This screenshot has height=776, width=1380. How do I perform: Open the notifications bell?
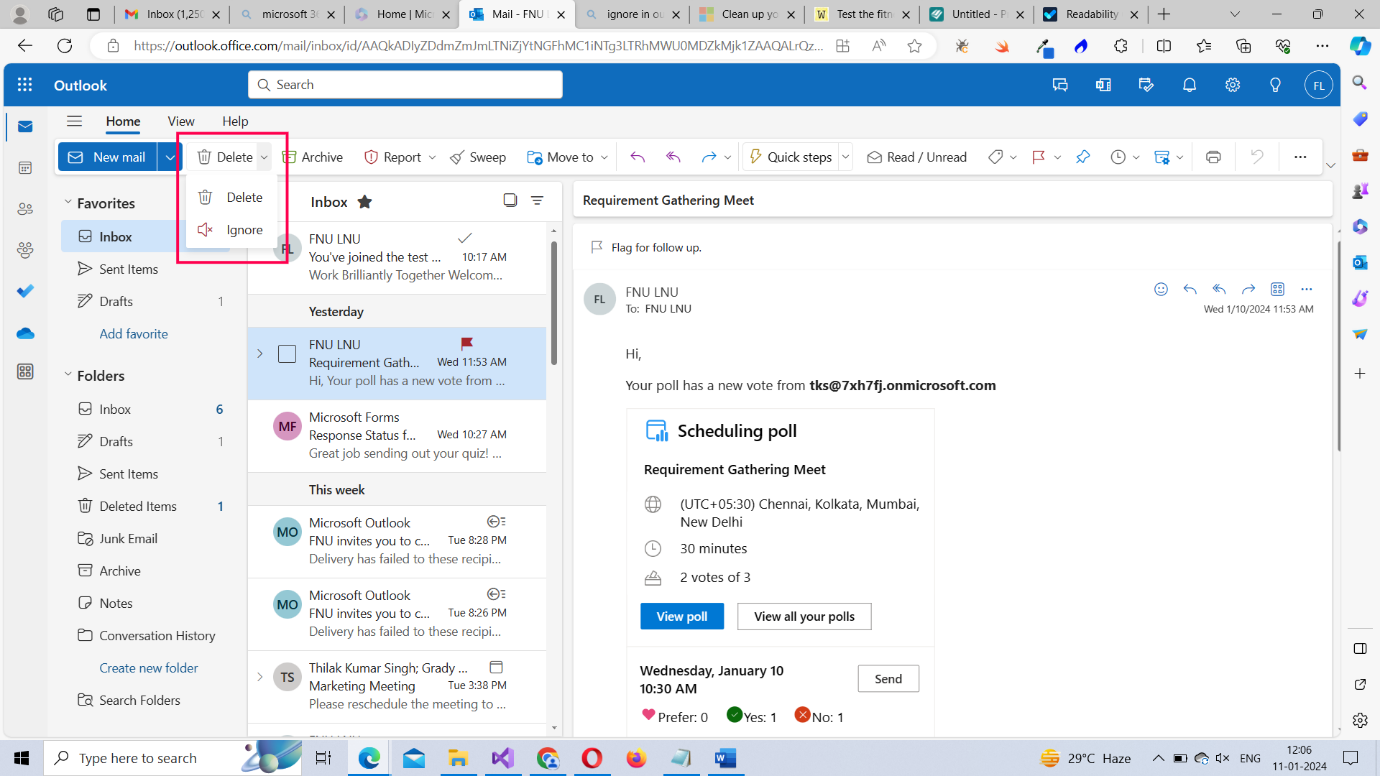(1189, 85)
